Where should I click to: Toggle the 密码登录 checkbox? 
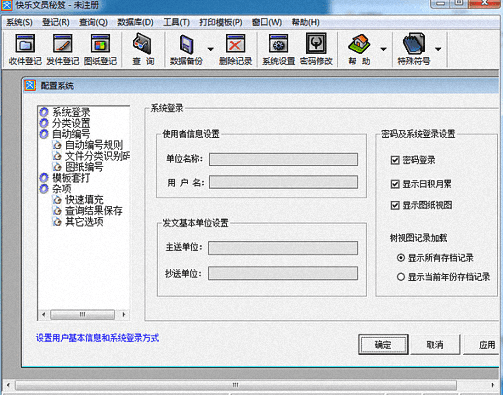click(x=395, y=160)
